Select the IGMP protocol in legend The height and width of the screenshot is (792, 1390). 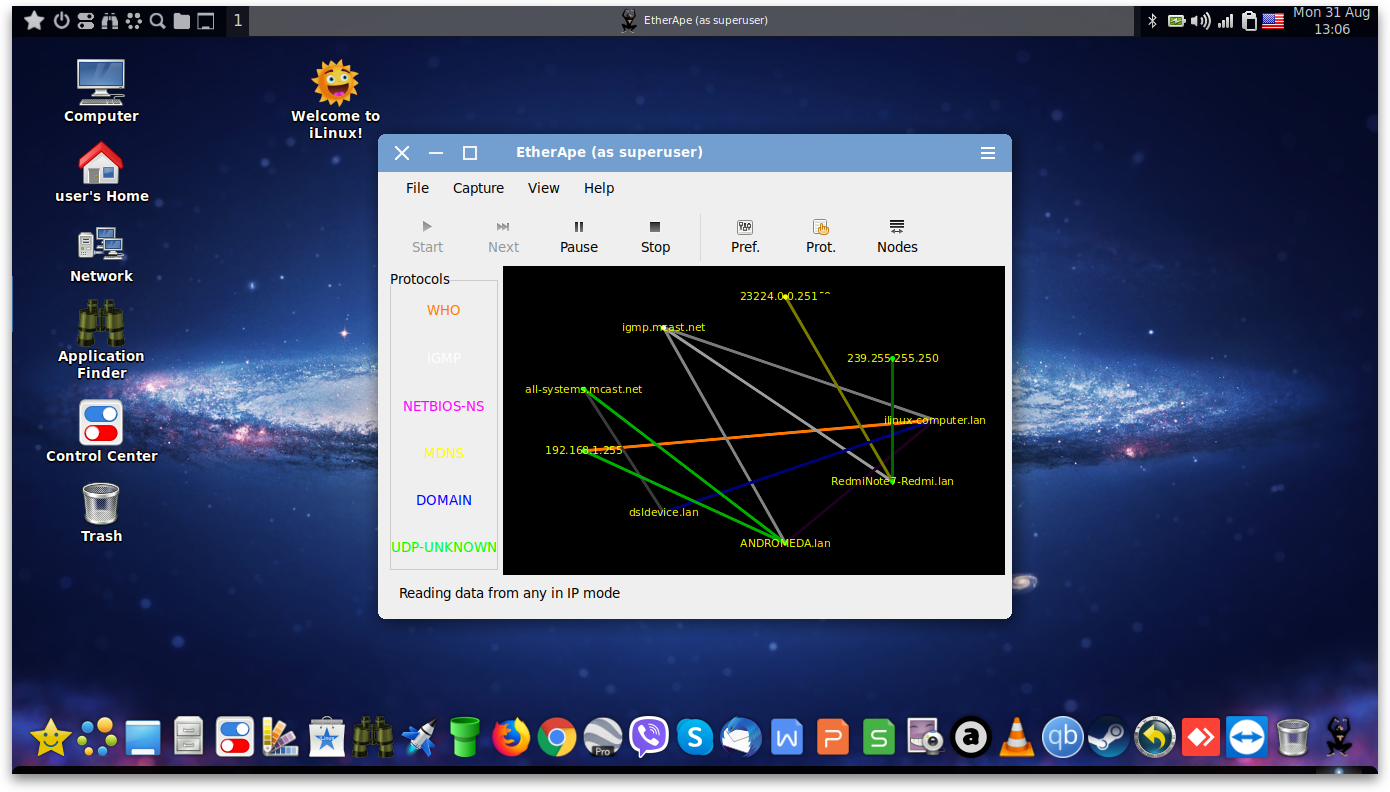(x=444, y=358)
